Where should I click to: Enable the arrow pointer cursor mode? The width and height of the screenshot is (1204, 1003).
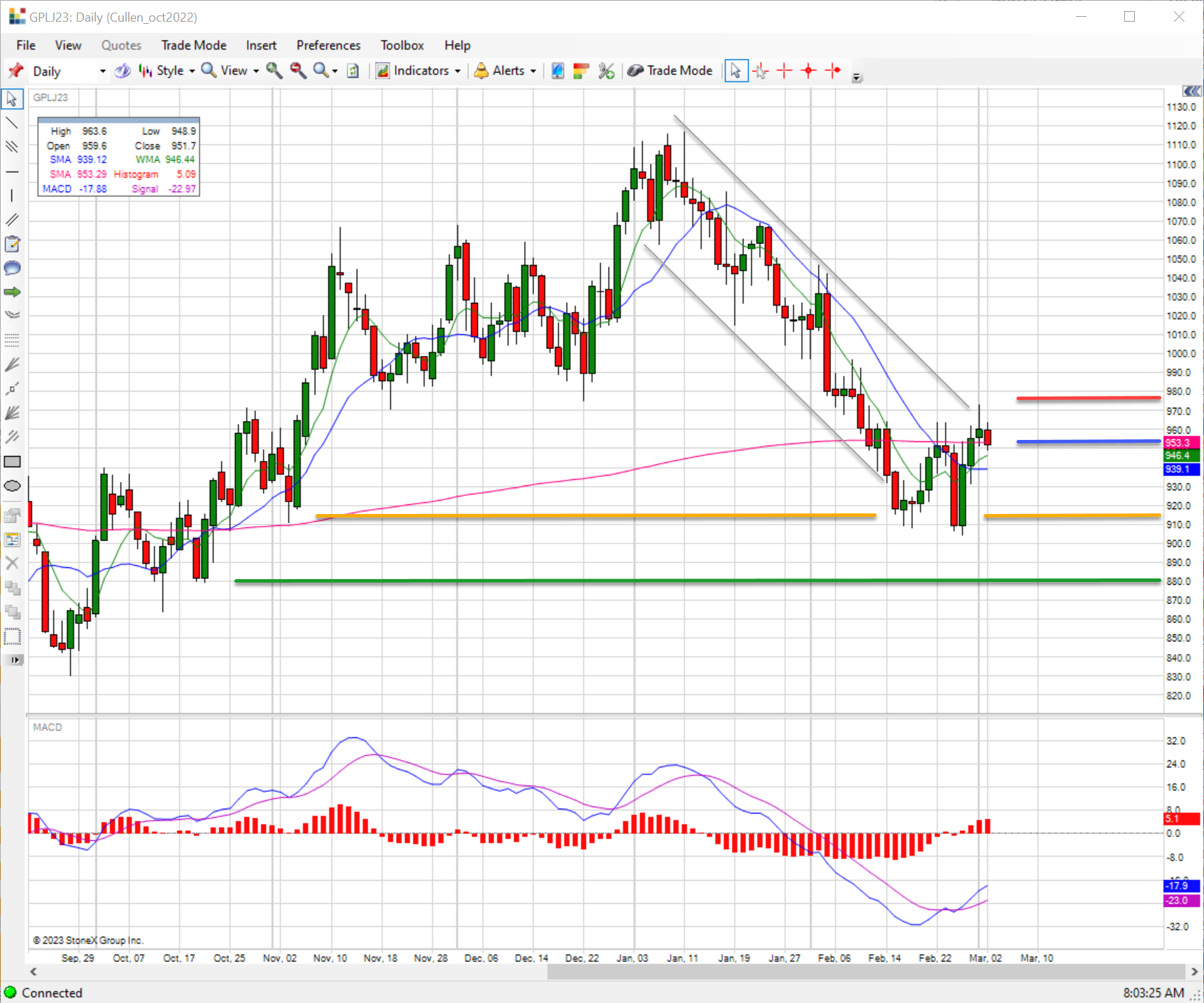pyautogui.click(x=736, y=71)
